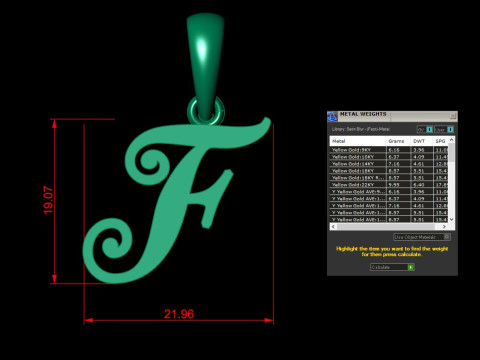The height and width of the screenshot is (360, 480).
Task: Sort by the Metal column header
Action: click(358, 141)
